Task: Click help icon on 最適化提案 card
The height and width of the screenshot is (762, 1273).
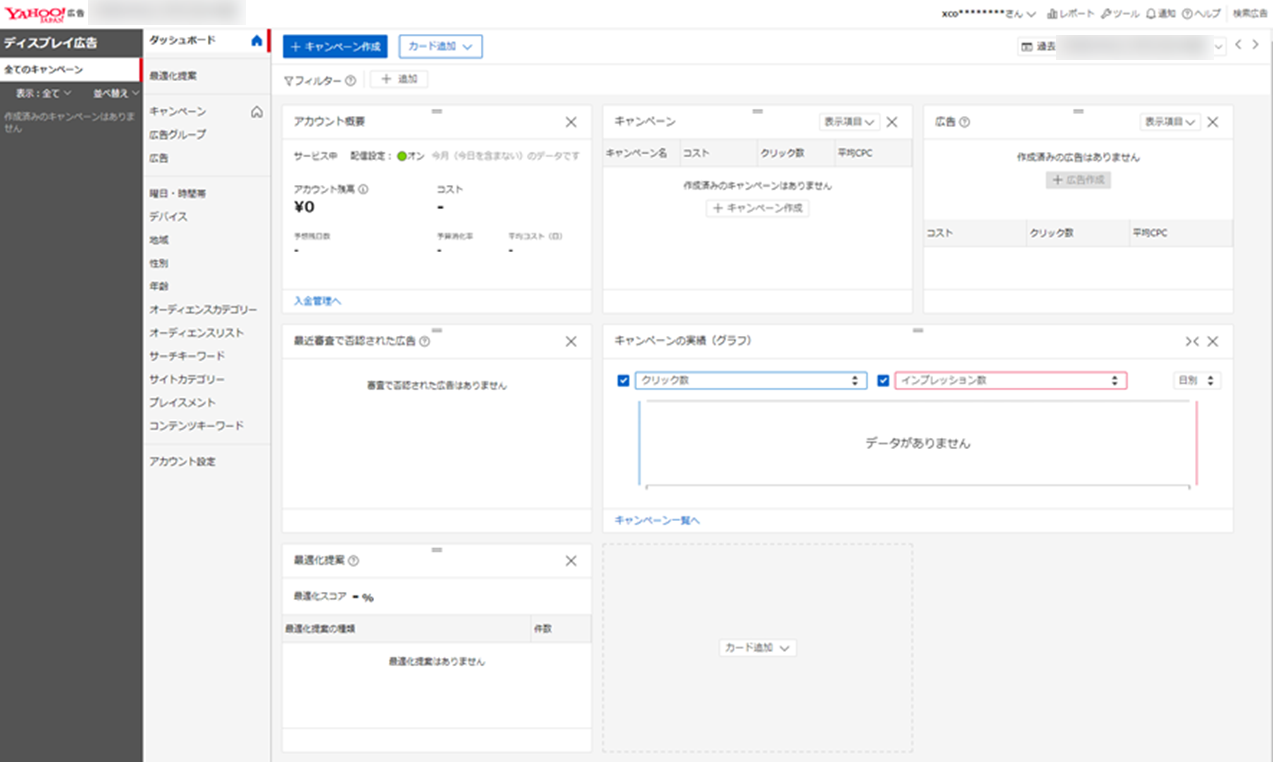Action: coord(354,561)
